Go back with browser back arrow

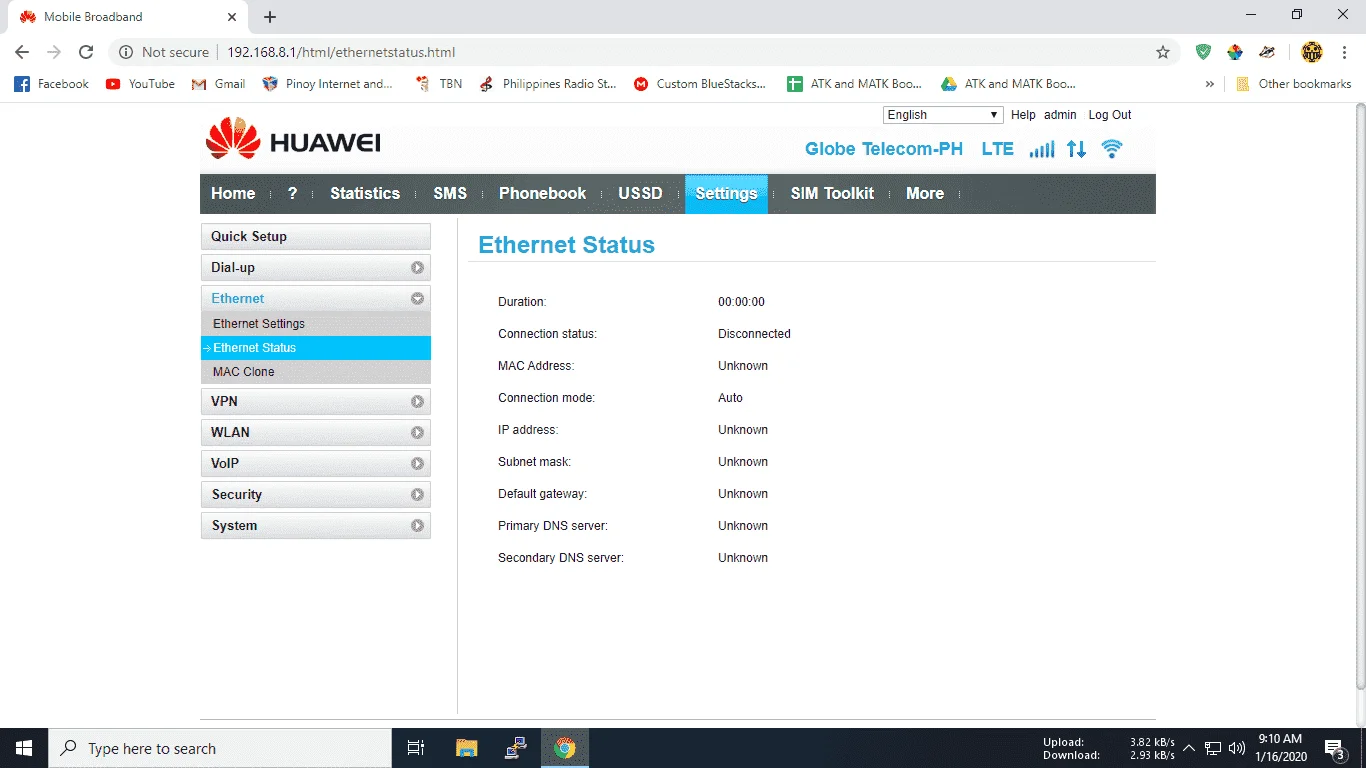pyautogui.click(x=22, y=52)
